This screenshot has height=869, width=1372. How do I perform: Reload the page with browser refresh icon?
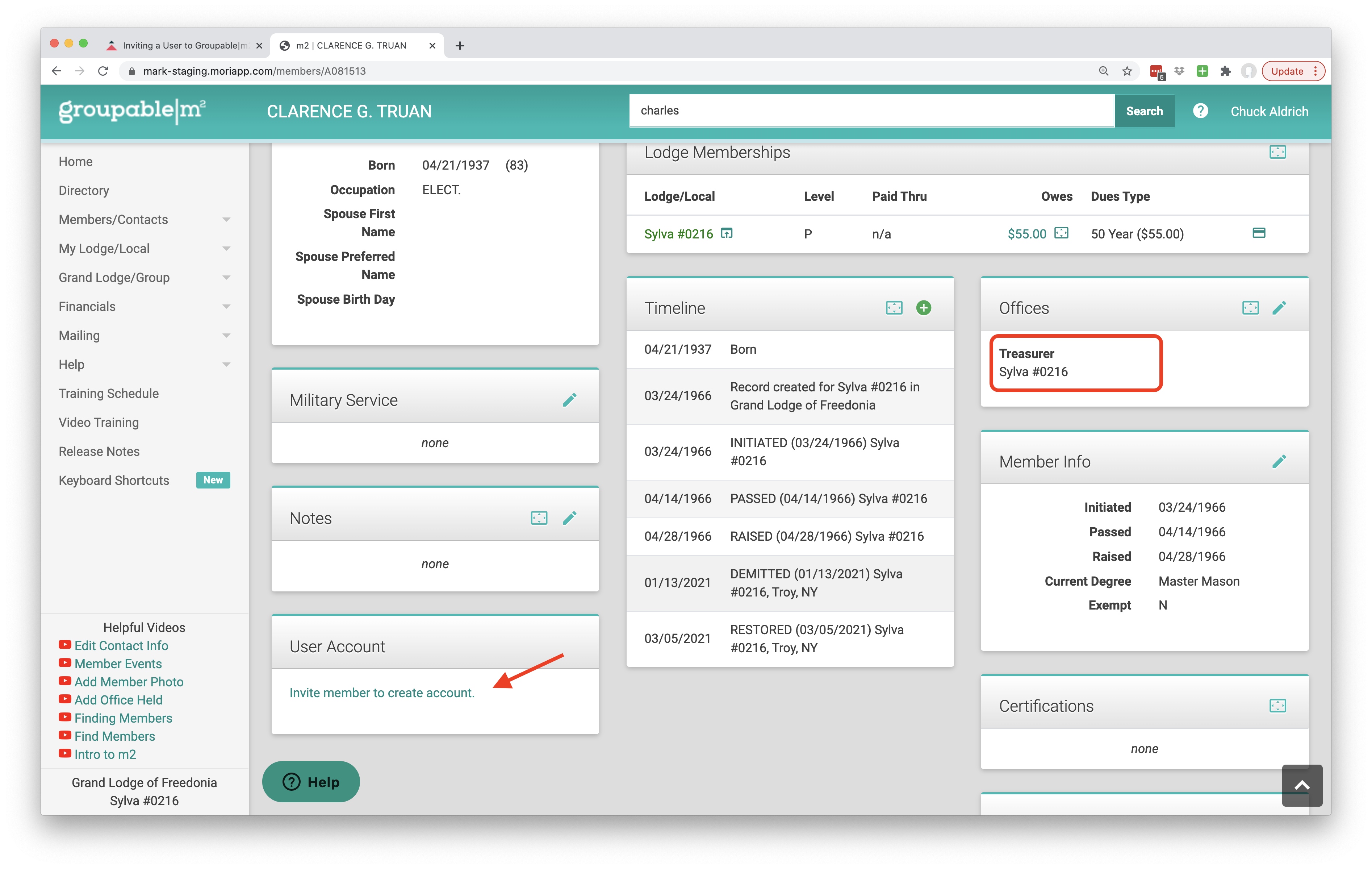coord(103,71)
